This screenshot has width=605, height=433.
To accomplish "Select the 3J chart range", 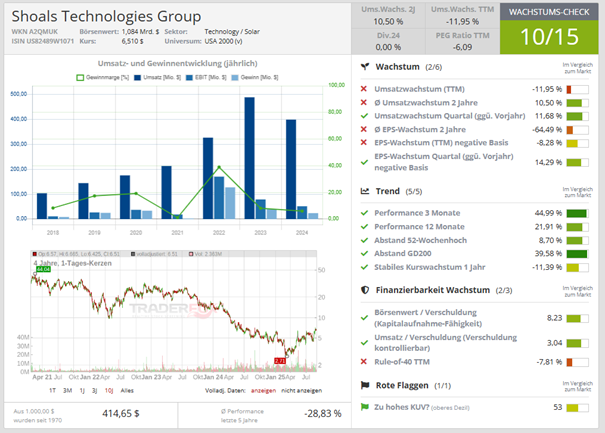I will (95, 391).
